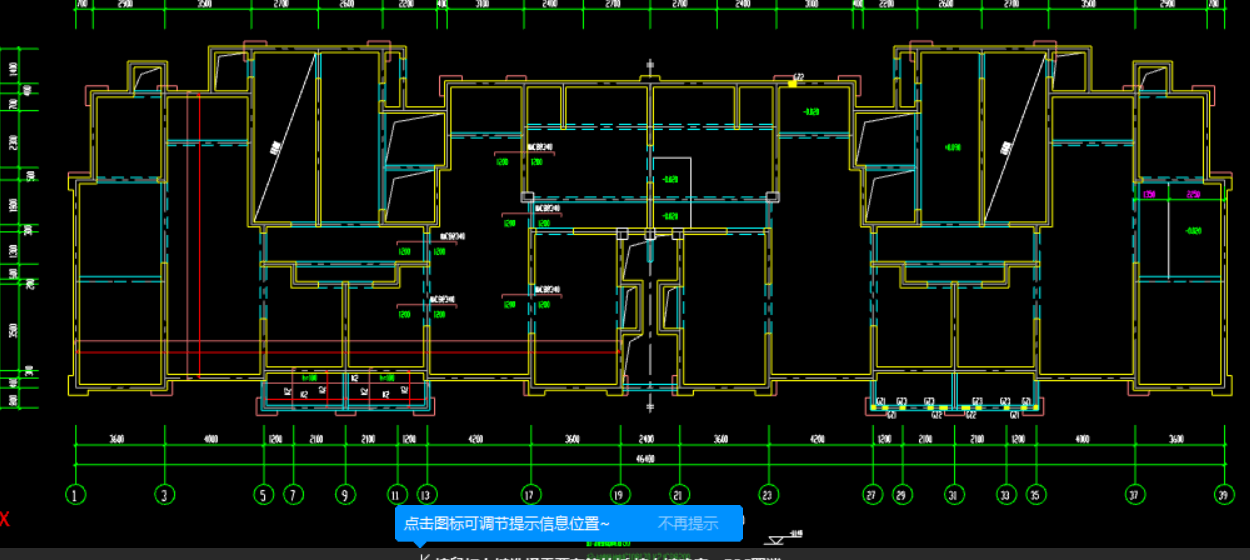Click grid axis bubble 9

click(x=345, y=494)
